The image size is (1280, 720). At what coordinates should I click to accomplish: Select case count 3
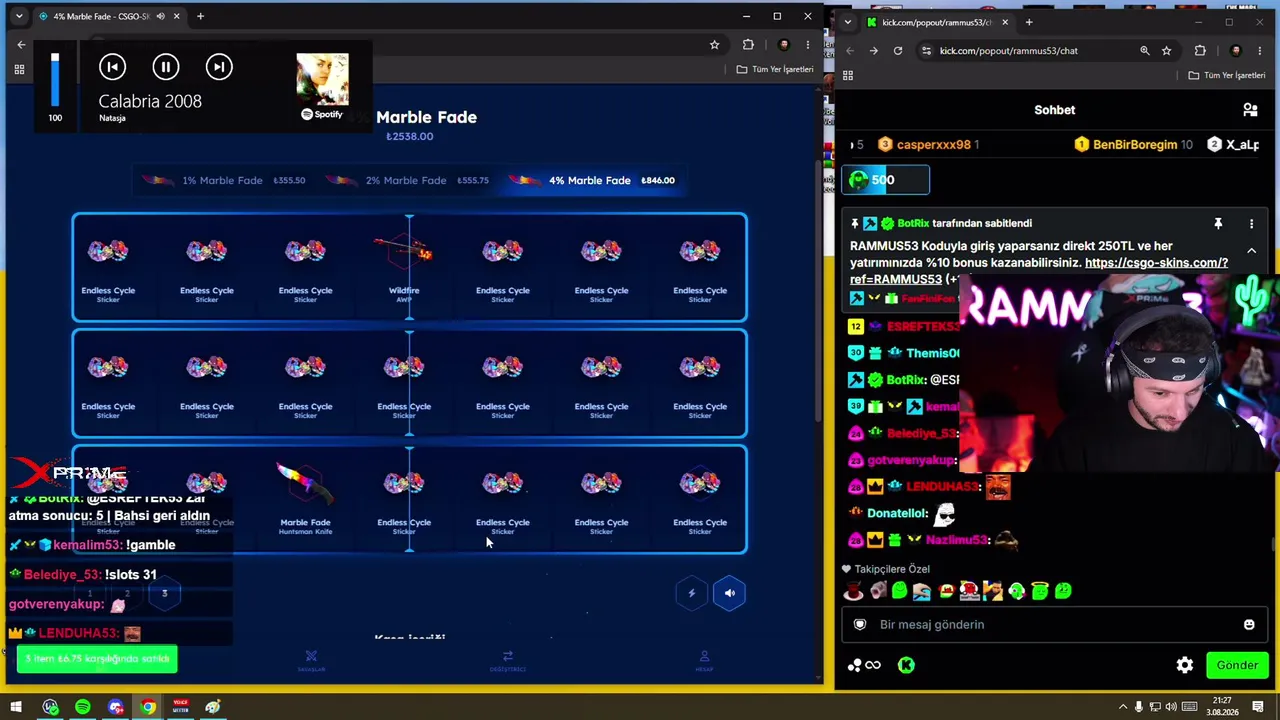[164, 594]
